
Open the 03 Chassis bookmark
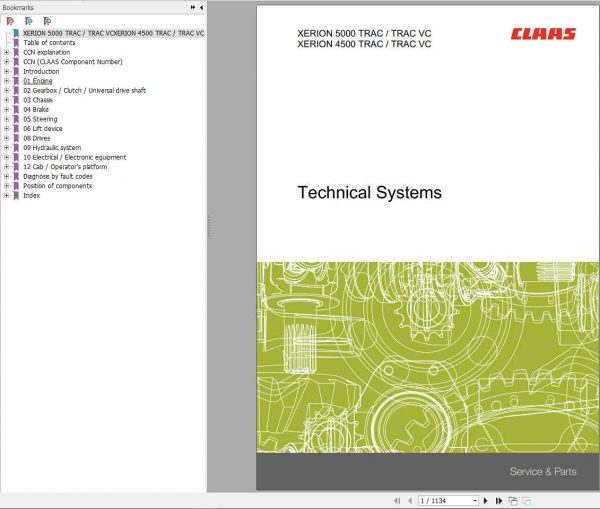(x=38, y=100)
